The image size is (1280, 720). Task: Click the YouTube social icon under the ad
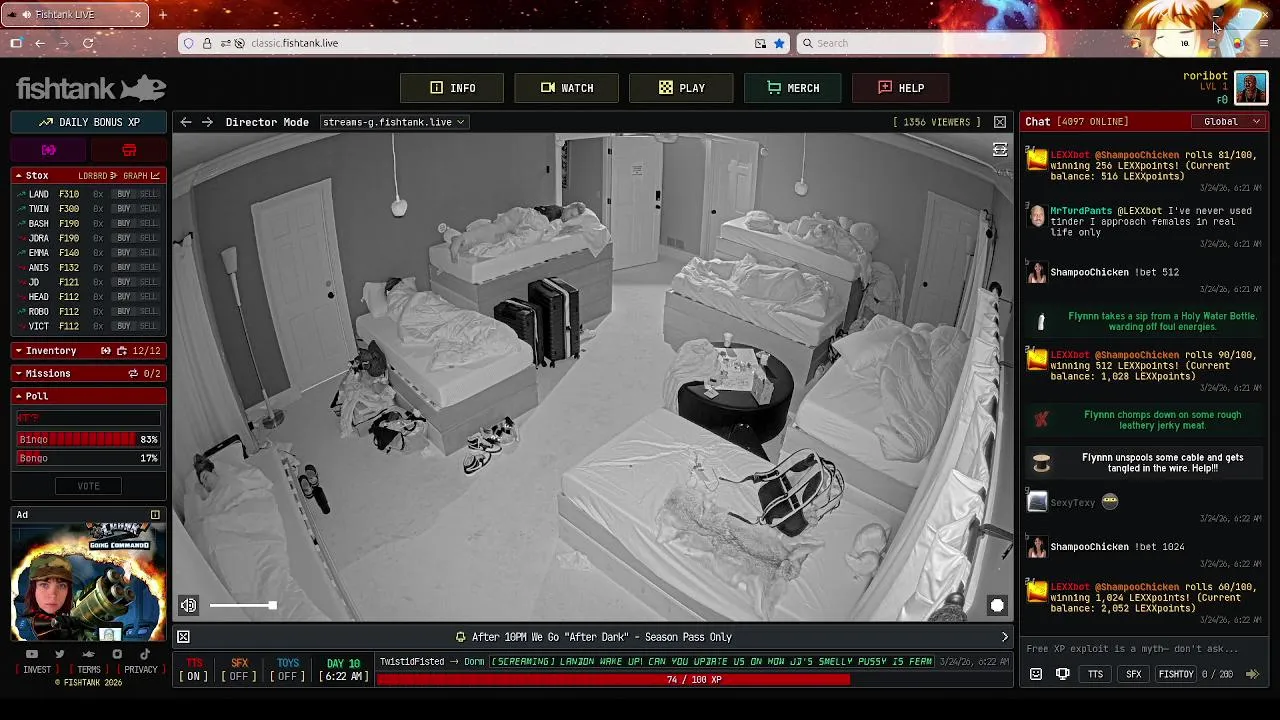click(x=31, y=654)
